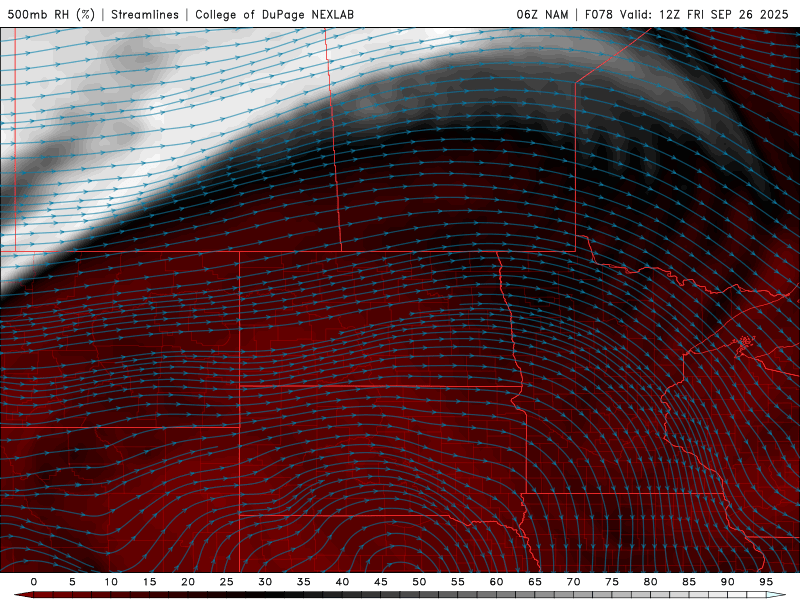Click the "0" label on the color scale
Screen dimensions: 800x600
(x=34, y=582)
